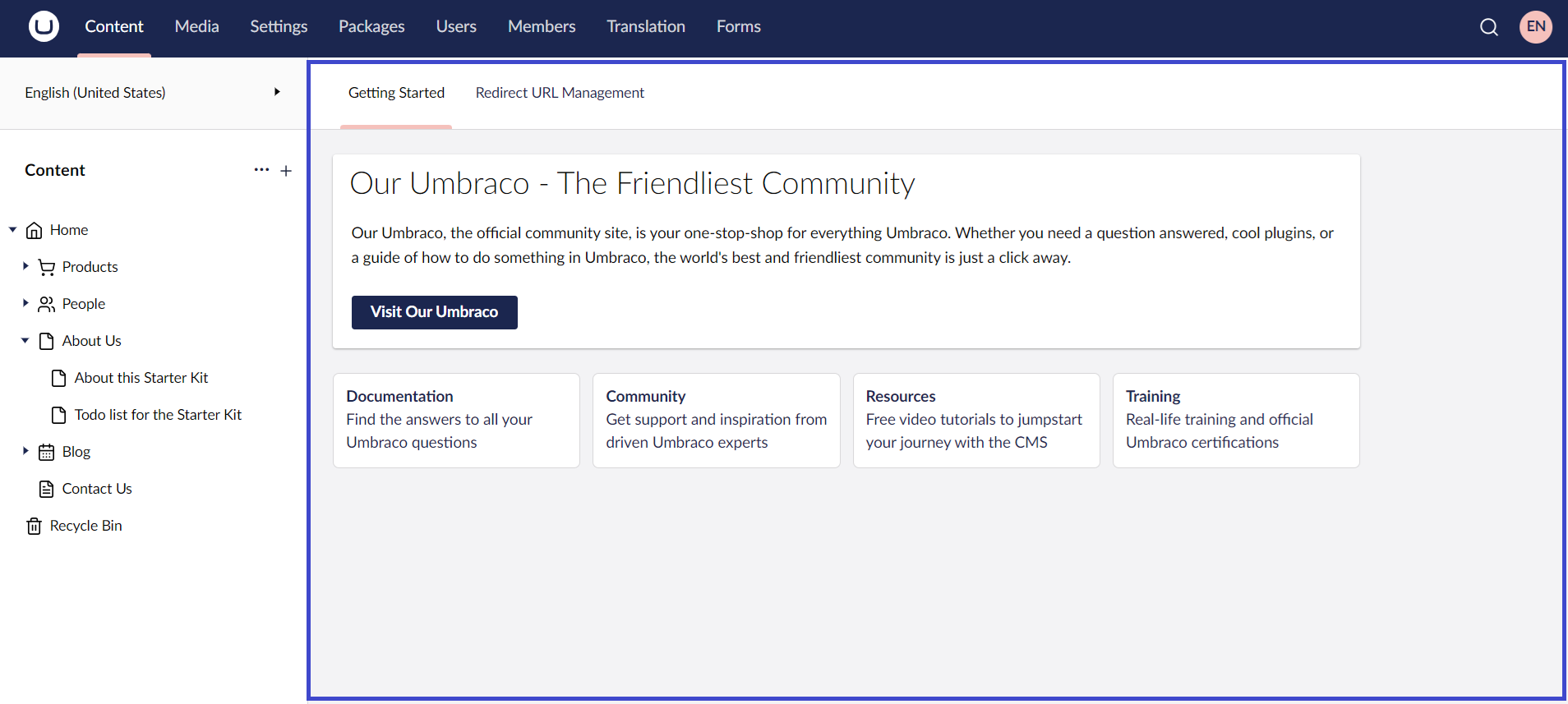The height and width of the screenshot is (704, 1568).
Task: Open the search magnifier icon
Action: [x=1488, y=27]
